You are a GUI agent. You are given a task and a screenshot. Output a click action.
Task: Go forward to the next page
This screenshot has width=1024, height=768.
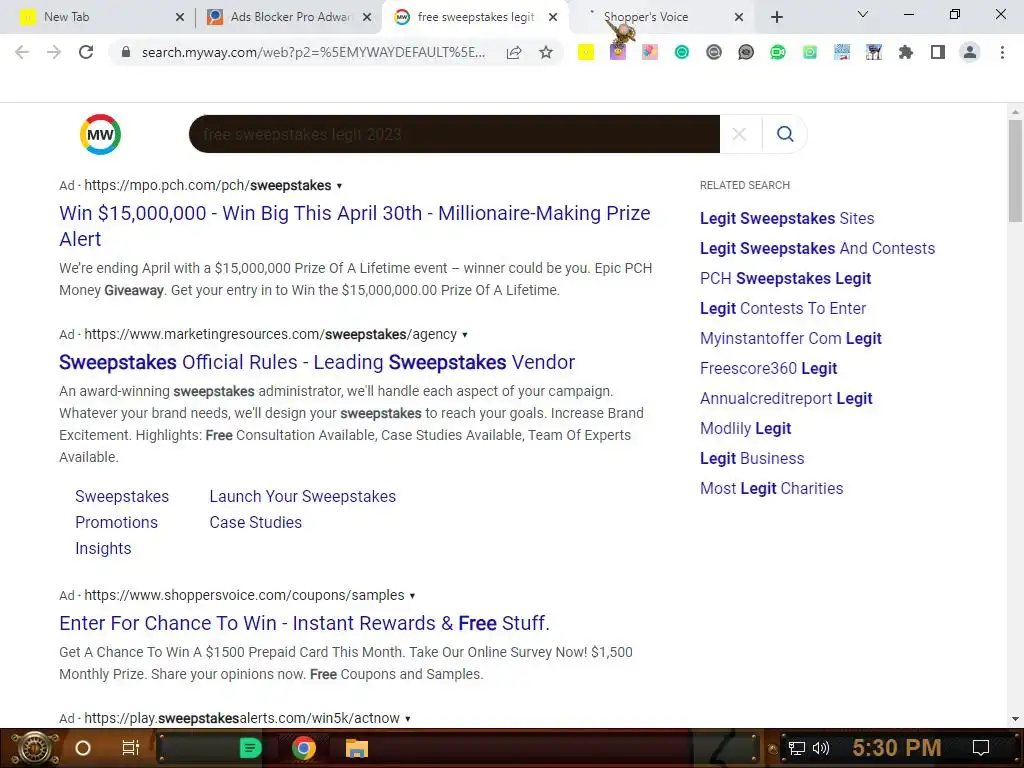(x=54, y=52)
